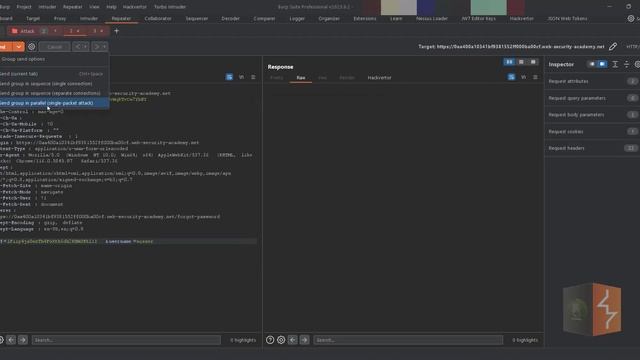Switch to the Proxy tool tab
640x360 pixels.
[x=60, y=18]
